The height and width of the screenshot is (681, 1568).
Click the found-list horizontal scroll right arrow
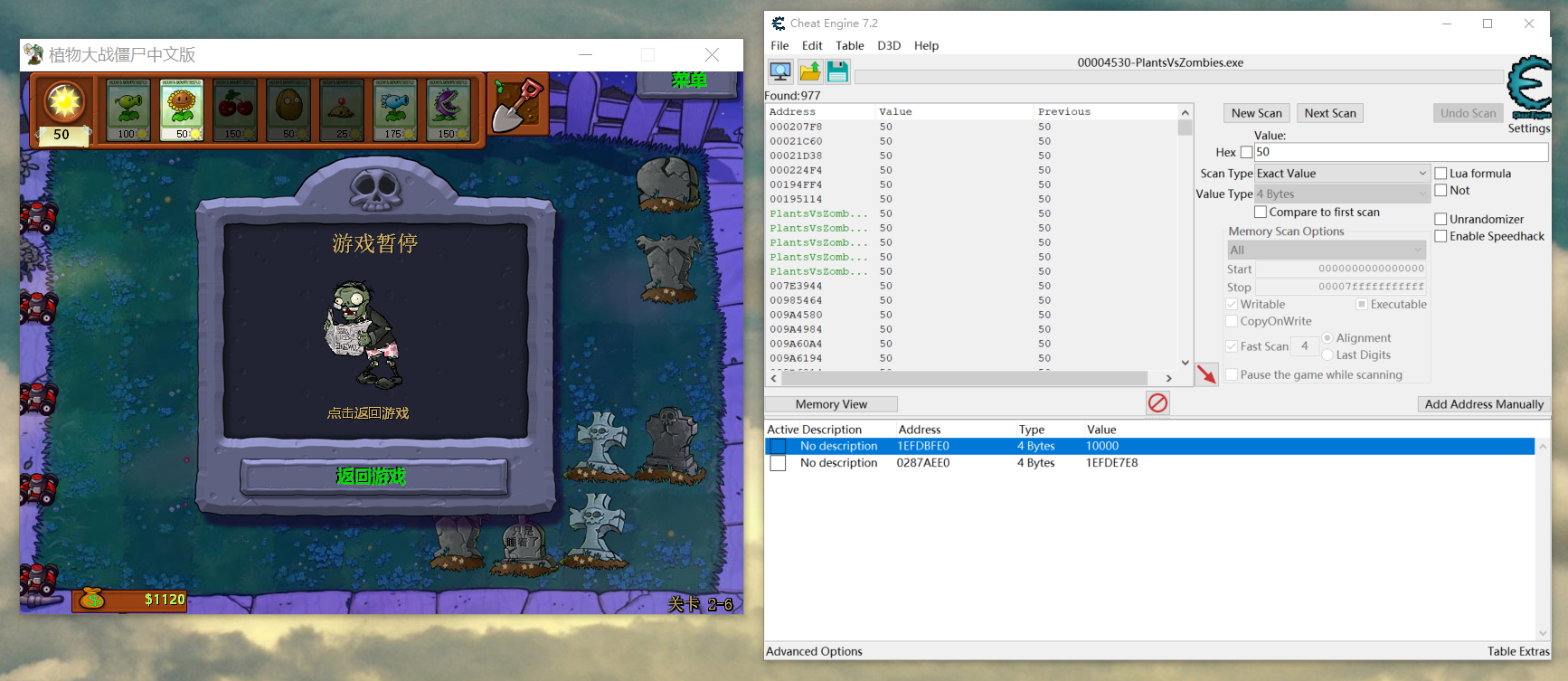(1168, 378)
